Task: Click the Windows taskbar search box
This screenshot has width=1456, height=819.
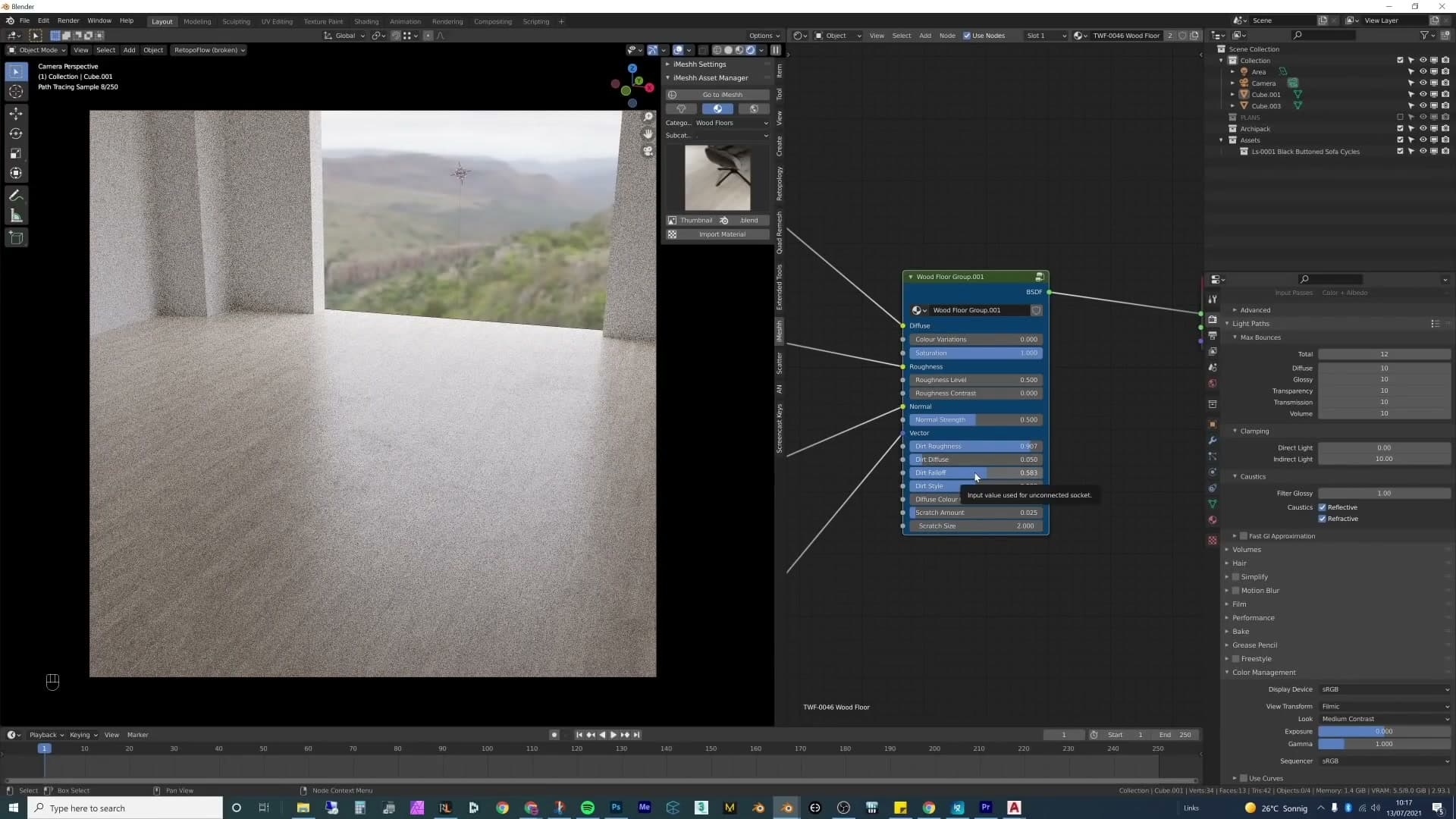Action: [125, 808]
